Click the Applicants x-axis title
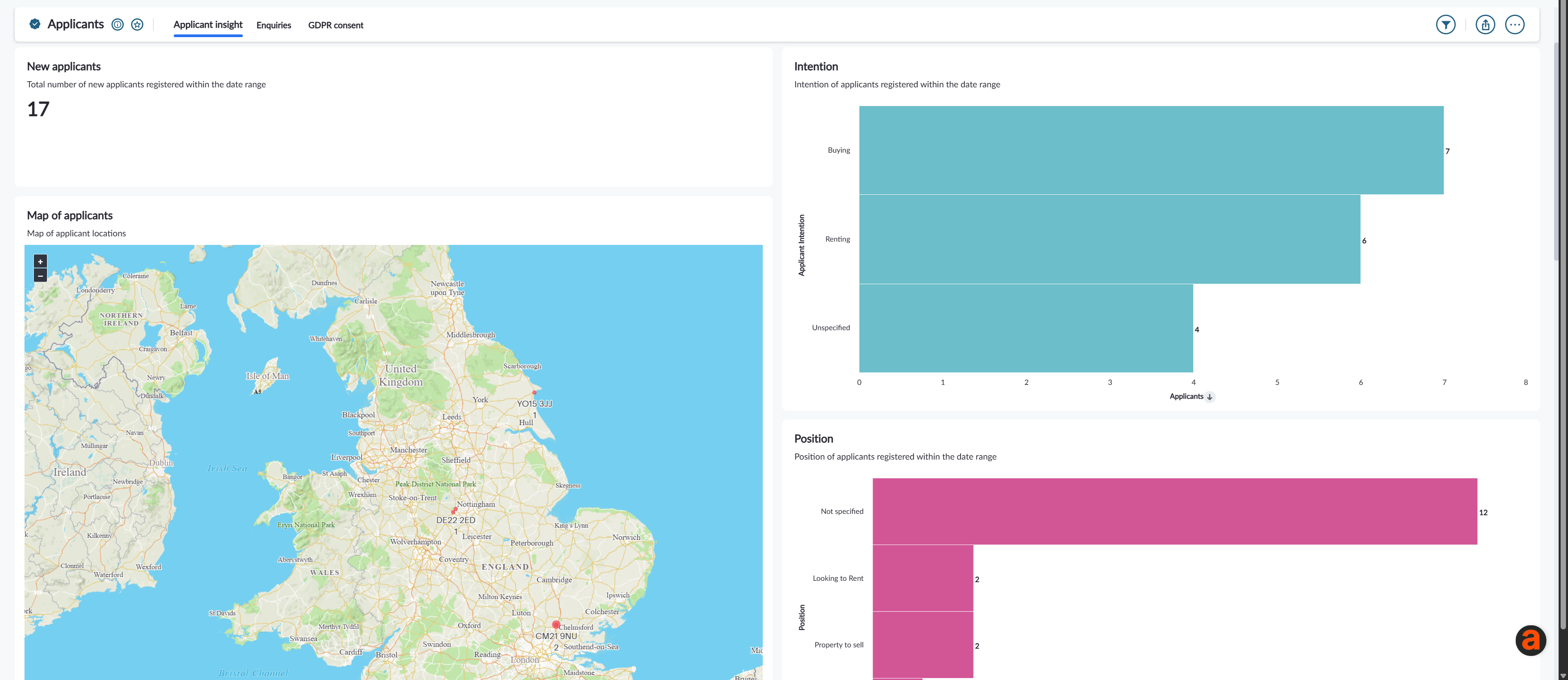Image resolution: width=1568 pixels, height=680 pixels. (1186, 397)
